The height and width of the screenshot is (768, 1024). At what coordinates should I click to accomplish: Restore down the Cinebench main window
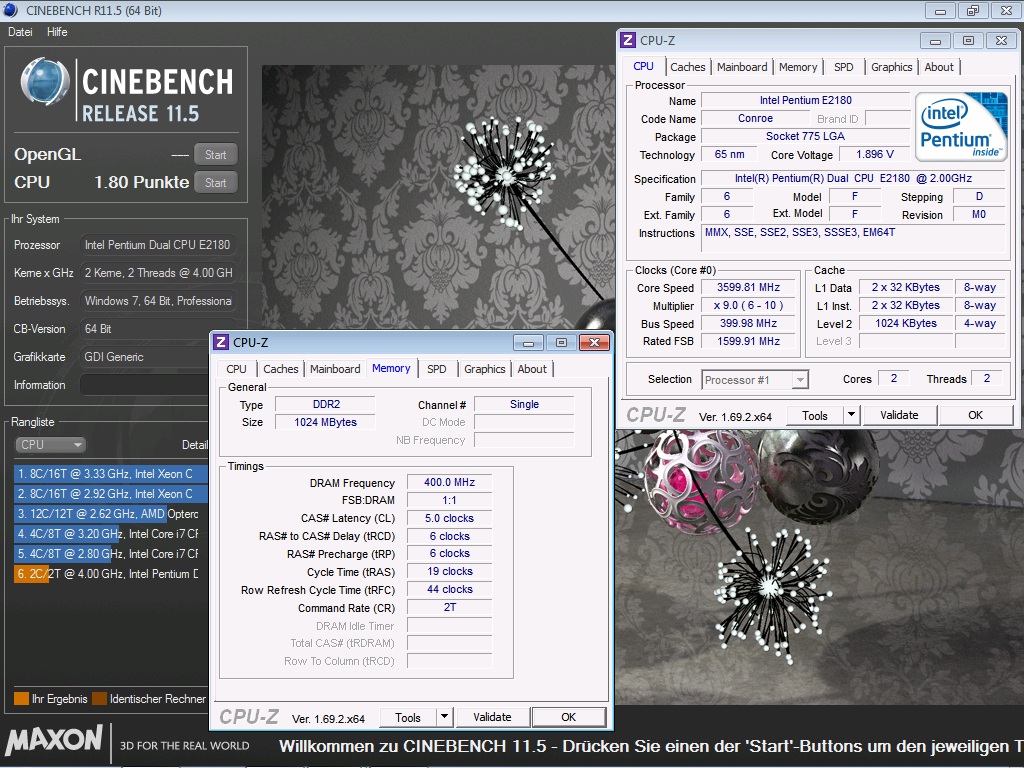tap(973, 10)
